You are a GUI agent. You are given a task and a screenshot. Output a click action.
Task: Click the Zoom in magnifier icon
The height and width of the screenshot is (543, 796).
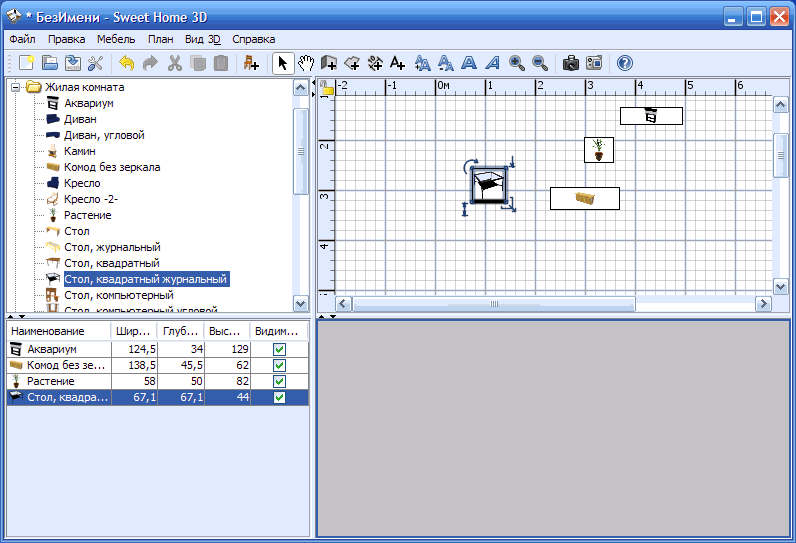[517, 63]
